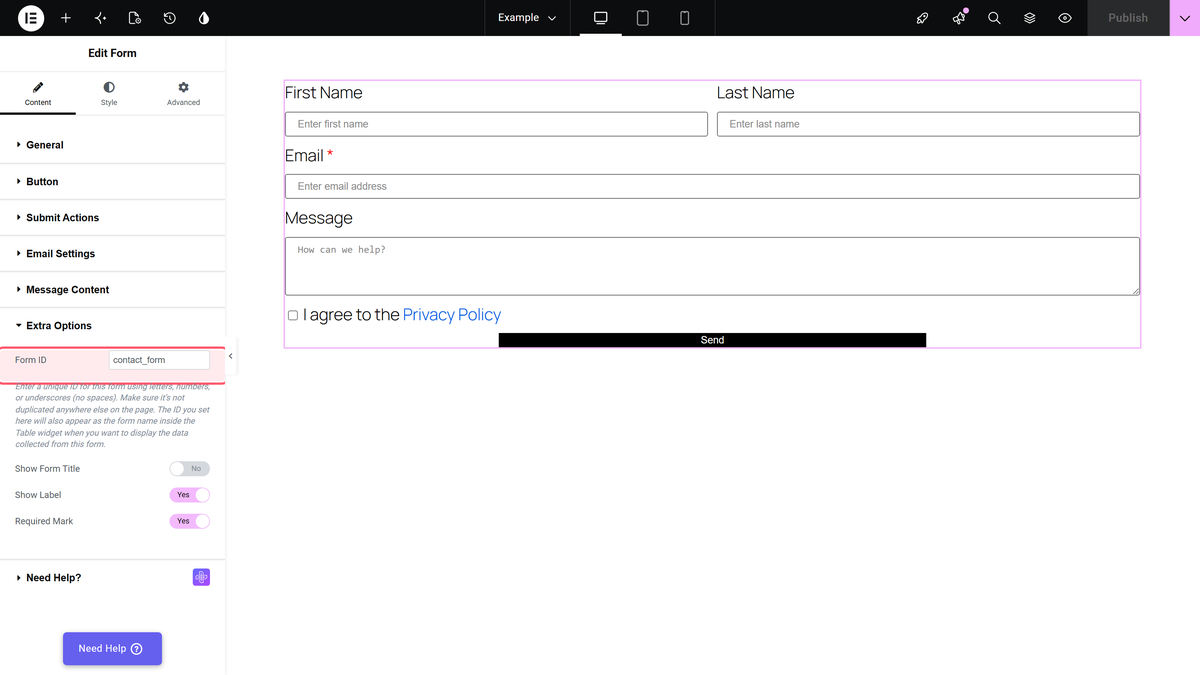Click the Required Mark label
Viewport: 1200px width, 675px height.
pyautogui.click(x=44, y=521)
